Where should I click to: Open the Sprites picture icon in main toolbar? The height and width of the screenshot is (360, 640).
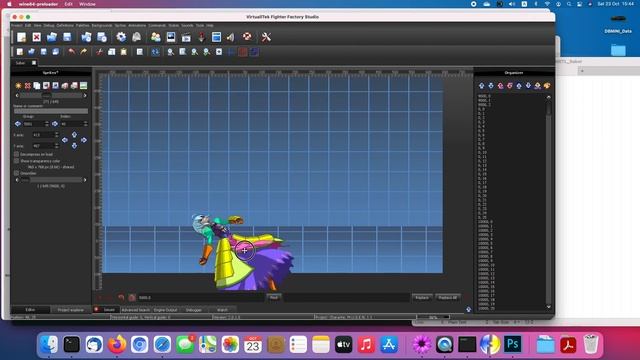pyautogui.click(x=171, y=37)
